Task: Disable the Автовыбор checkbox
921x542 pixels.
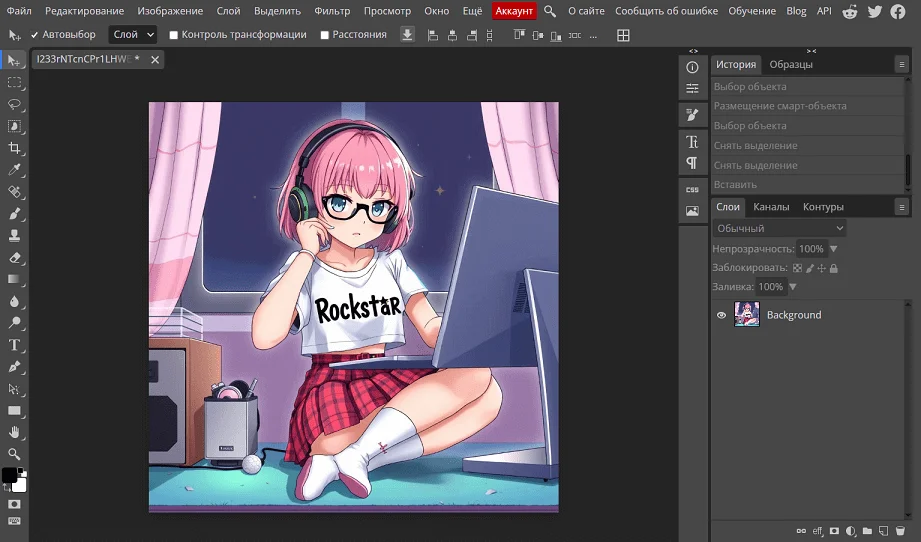Action: pos(34,35)
